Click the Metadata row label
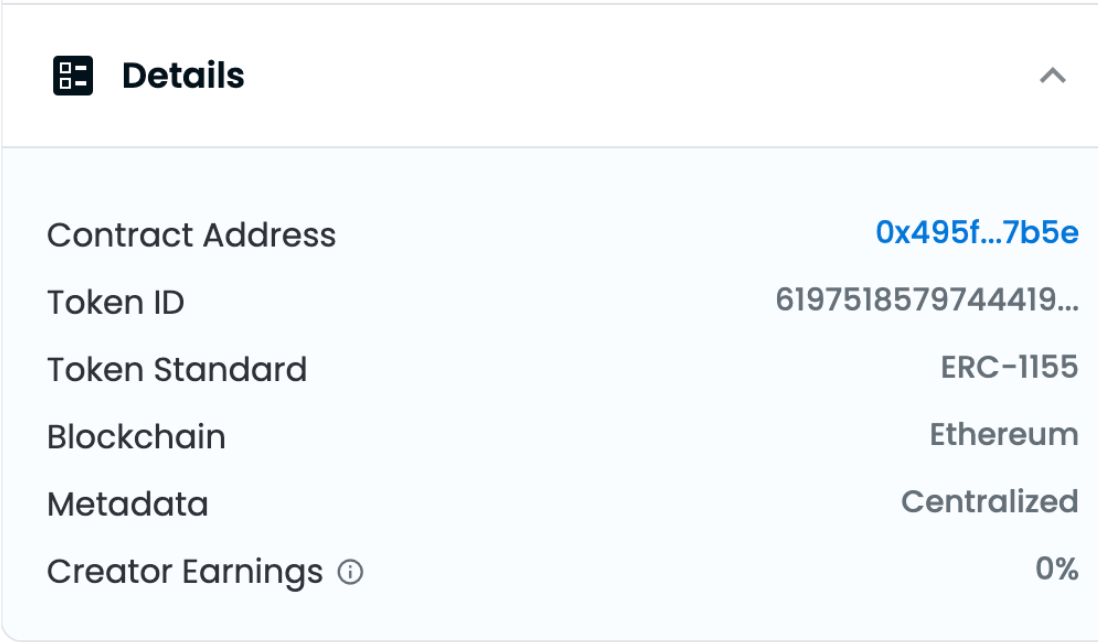This screenshot has width=1098, height=642. pyautogui.click(x=127, y=504)
